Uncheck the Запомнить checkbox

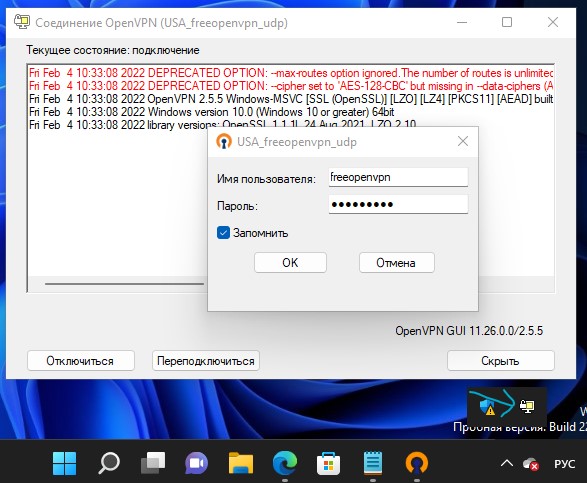coord(223,233)
